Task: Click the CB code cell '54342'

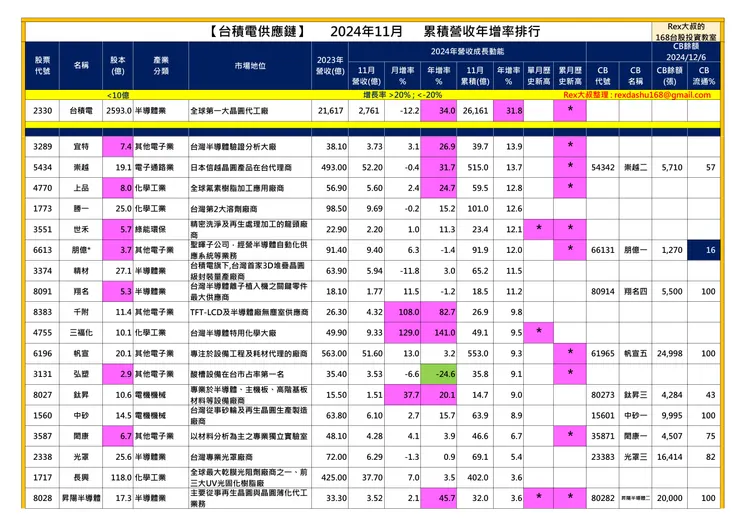Action: (x=603, y=167)
